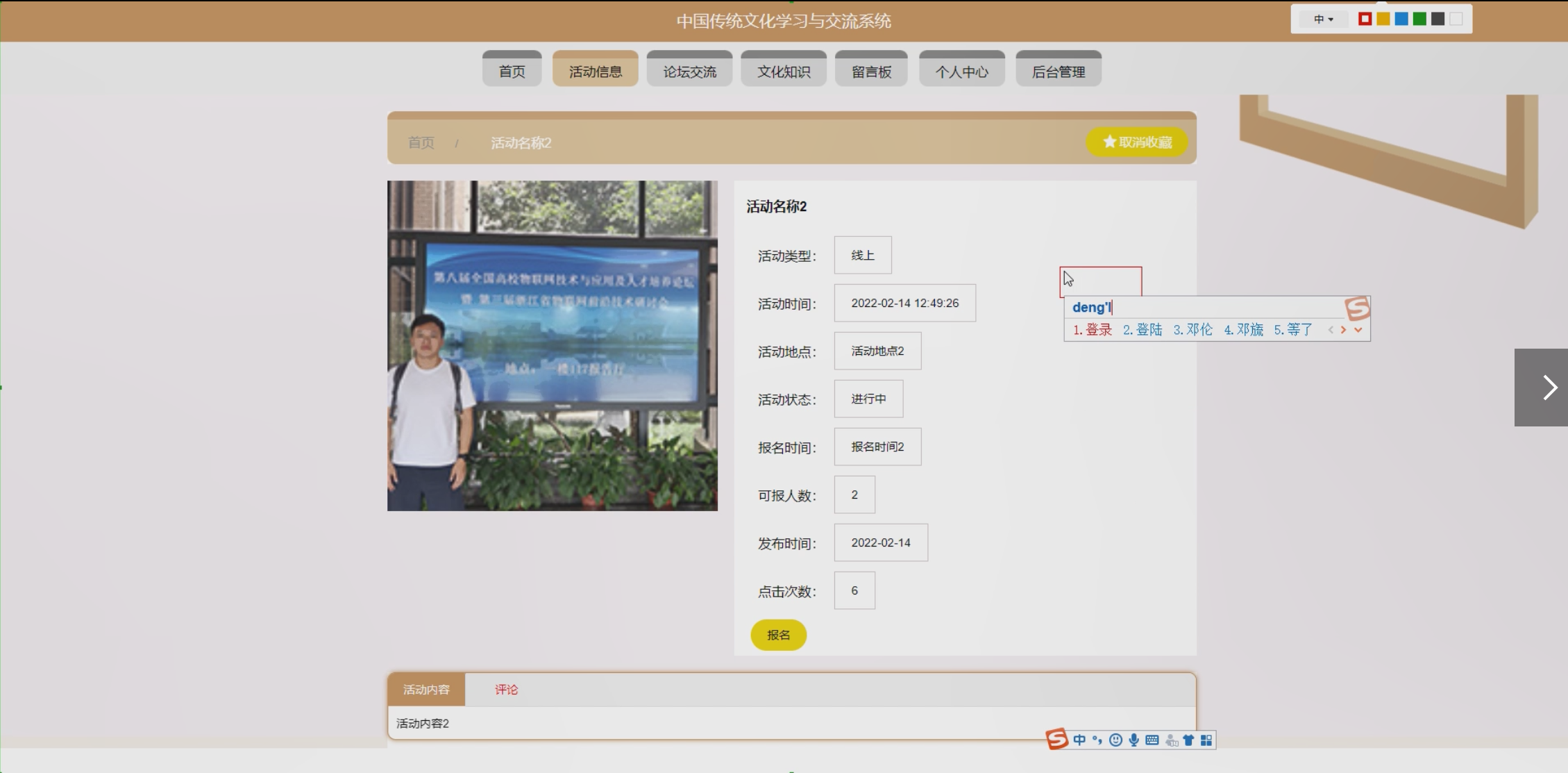Click the Sogou user account icon
Viewport: 1568px width, 773px height.
pyautogui.click(x=1171, y=740)
